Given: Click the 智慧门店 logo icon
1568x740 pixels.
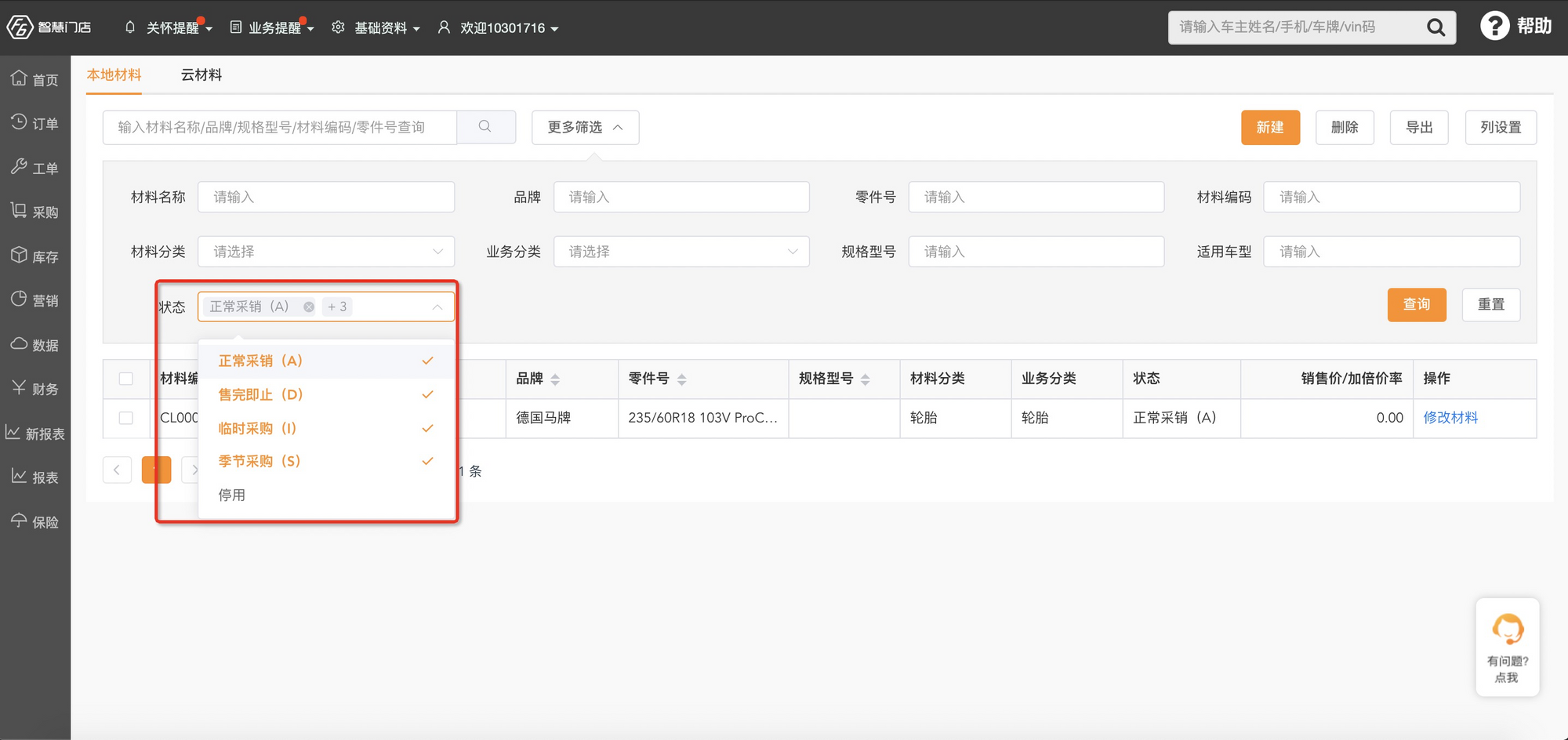Looking at the screenshot, I should 20,27.
